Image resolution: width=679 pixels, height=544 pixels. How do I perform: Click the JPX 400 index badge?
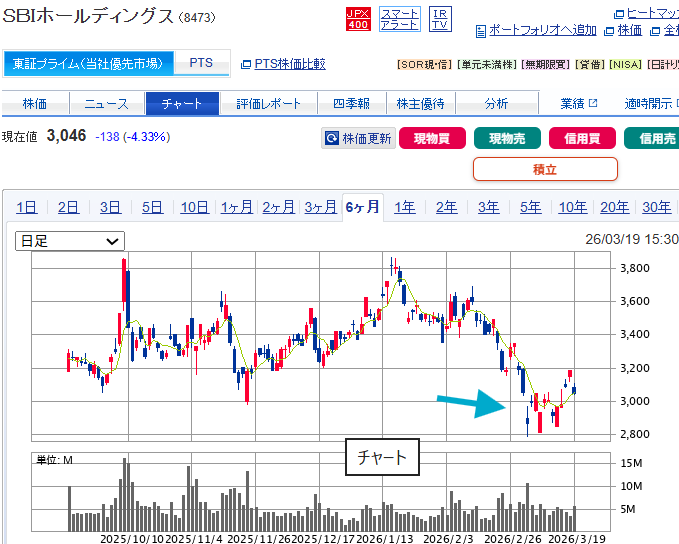(x=357, y=18)
